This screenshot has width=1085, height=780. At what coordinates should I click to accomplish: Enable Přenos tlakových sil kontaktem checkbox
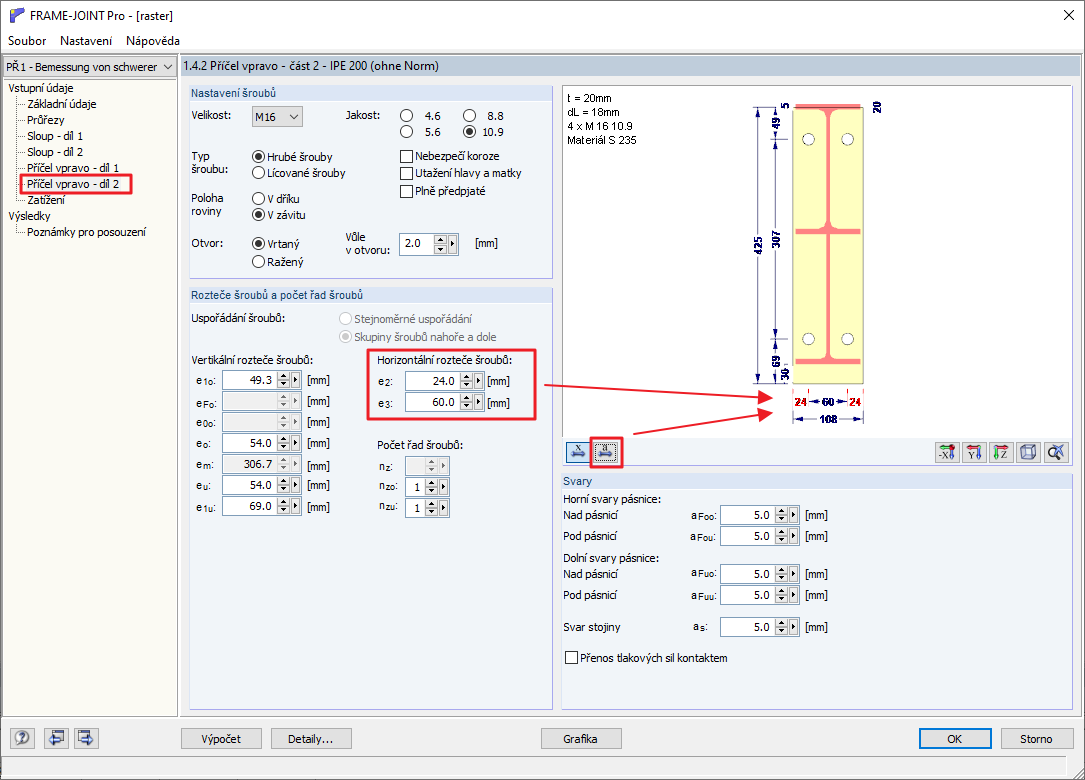pyautogui.click(x=572, y=657)
